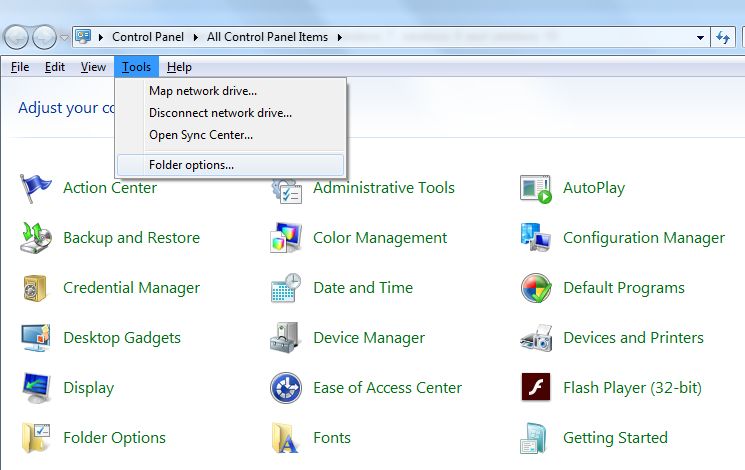Screen dimensions: 745x470
Task: Choose Map network drive menu entry
Action: [203, 90]
